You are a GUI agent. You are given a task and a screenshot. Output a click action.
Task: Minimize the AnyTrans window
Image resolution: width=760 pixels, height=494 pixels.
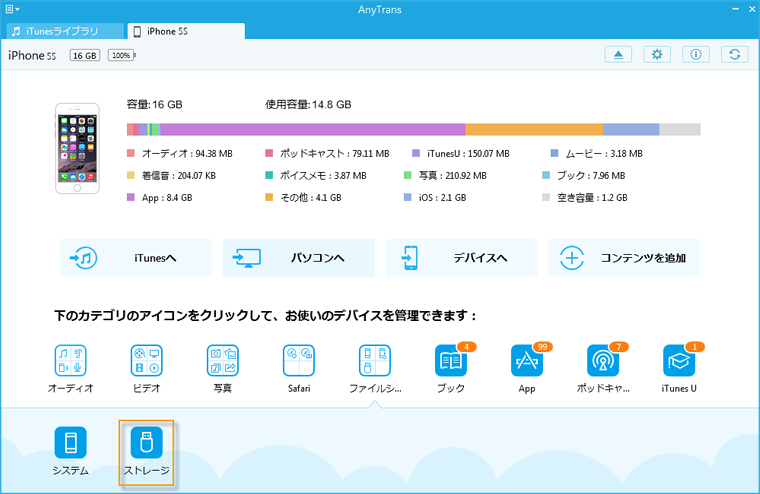[735, 9]
